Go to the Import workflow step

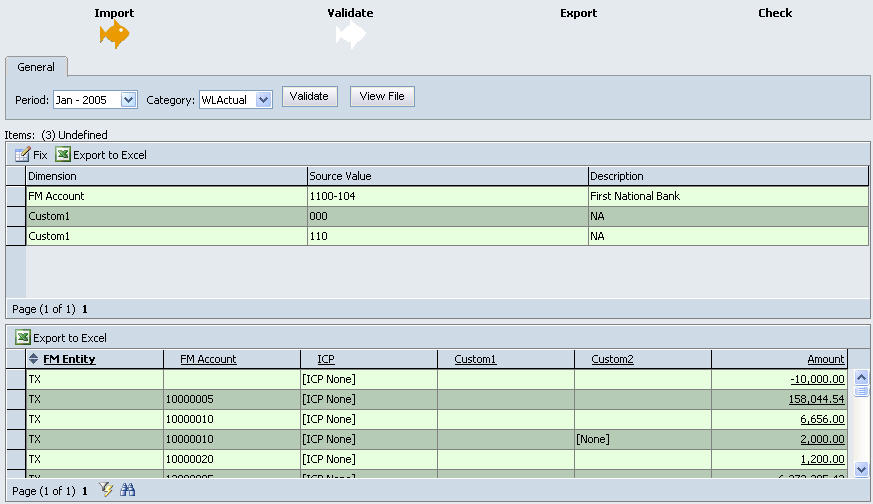114,13
